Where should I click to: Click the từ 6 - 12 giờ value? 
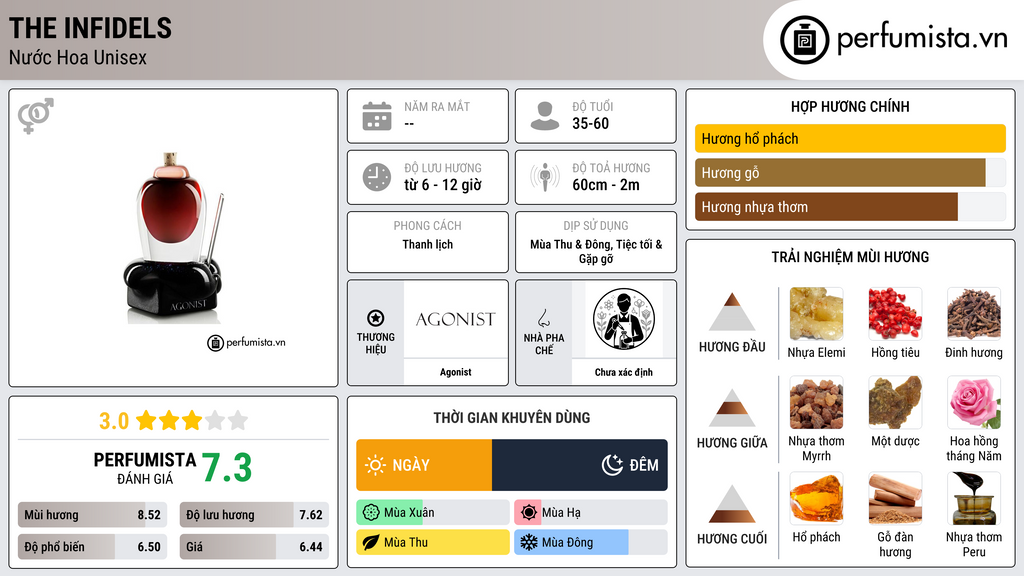click(x=443, y=185)
